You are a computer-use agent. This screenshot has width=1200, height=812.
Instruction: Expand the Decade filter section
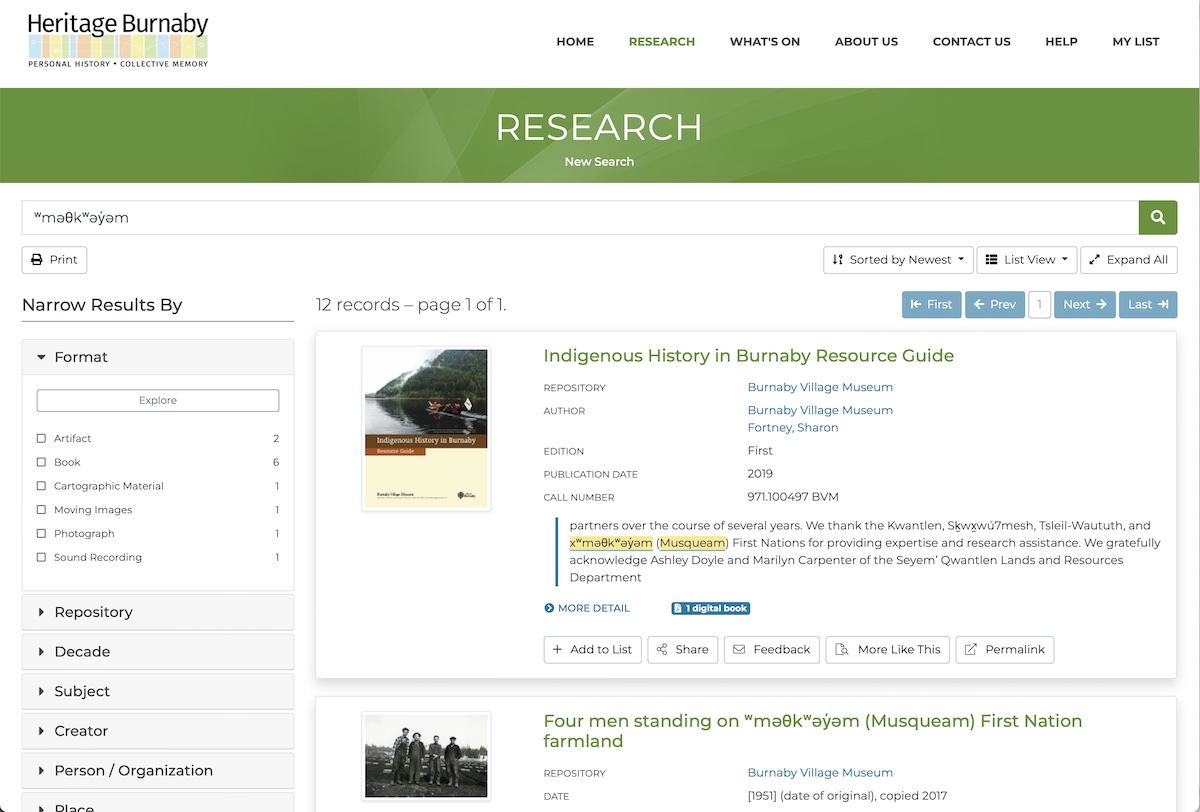coord(158,652)
